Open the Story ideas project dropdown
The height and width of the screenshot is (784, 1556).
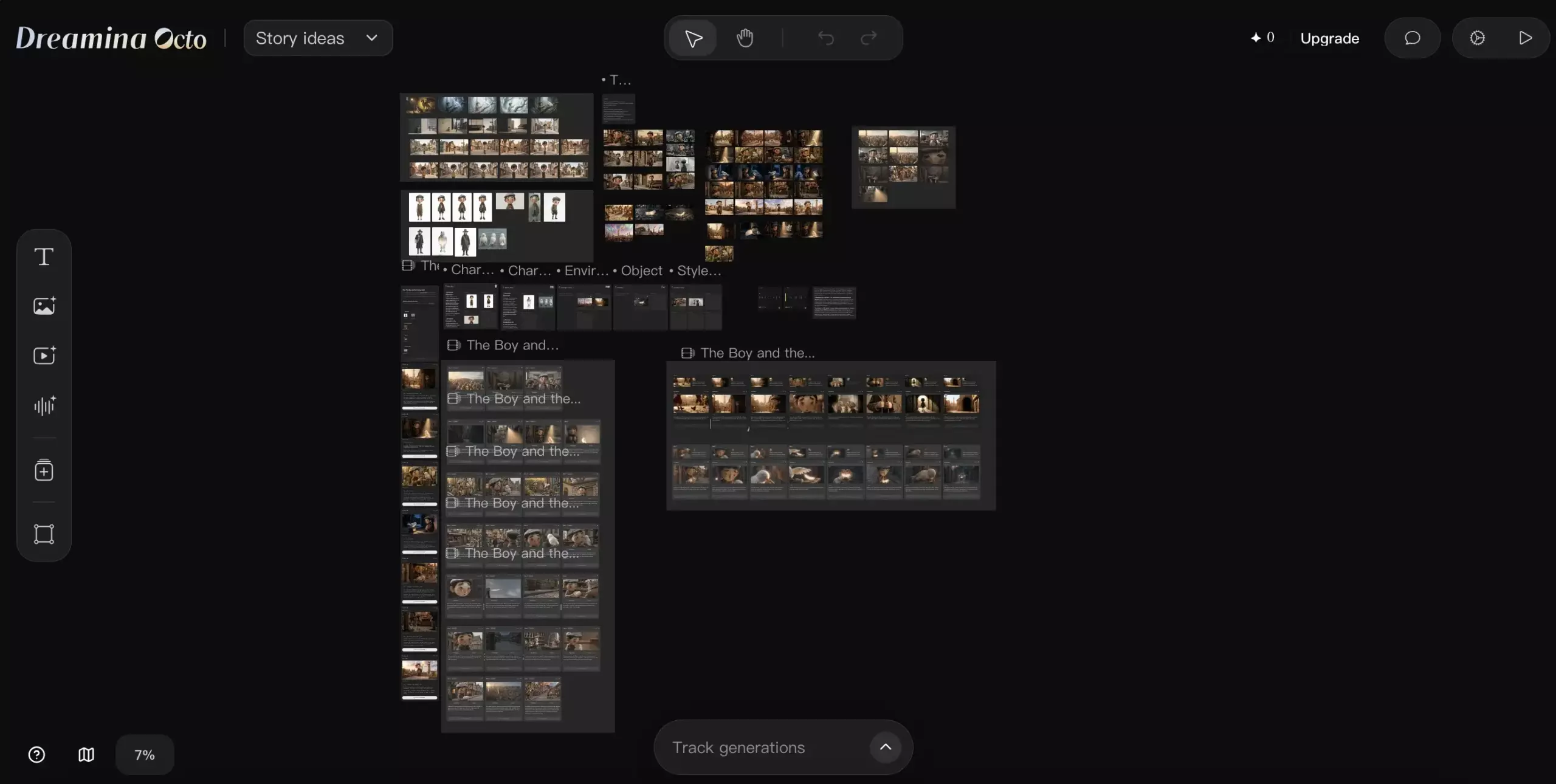click(x=318, y=38)
